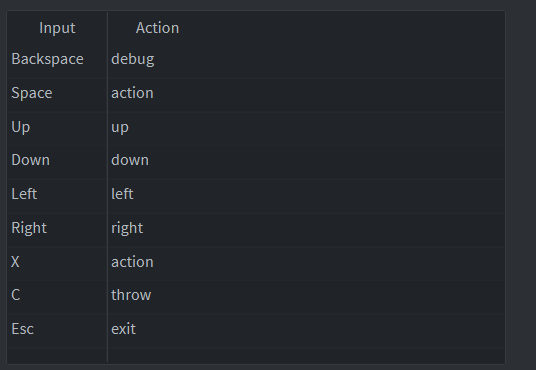Edit the action cell for X
This screenshot has width=536, height=370.
(306, 262)
